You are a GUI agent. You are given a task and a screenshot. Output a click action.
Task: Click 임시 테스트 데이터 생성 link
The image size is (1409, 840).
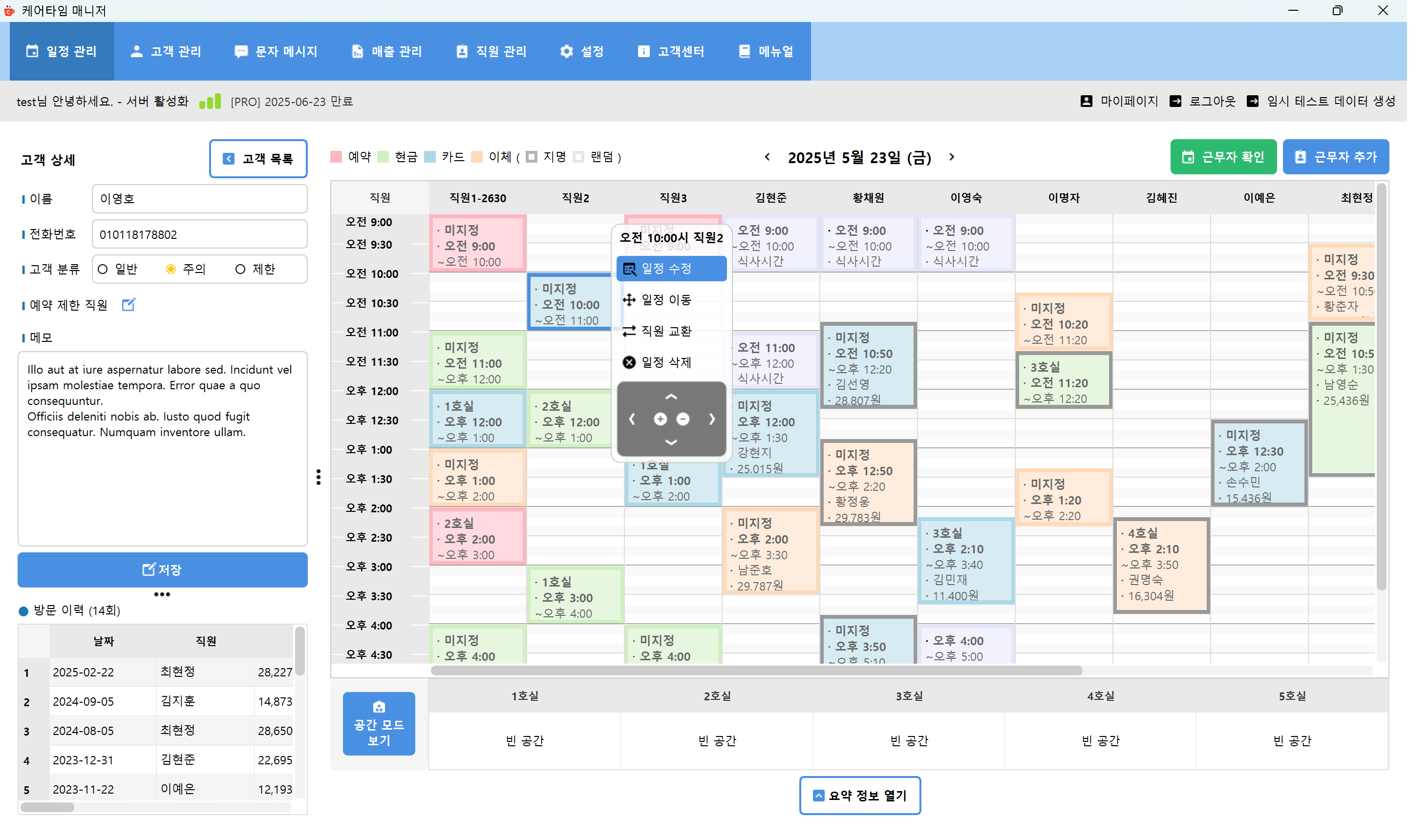[x=1328, y=101]
